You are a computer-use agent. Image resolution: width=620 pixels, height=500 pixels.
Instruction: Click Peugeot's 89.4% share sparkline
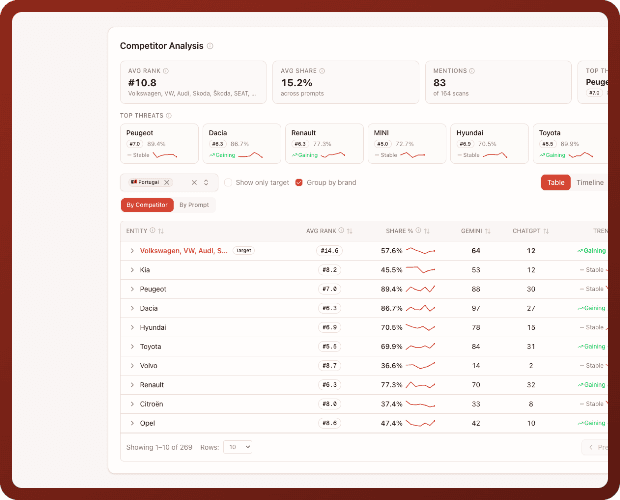(421, 289)
